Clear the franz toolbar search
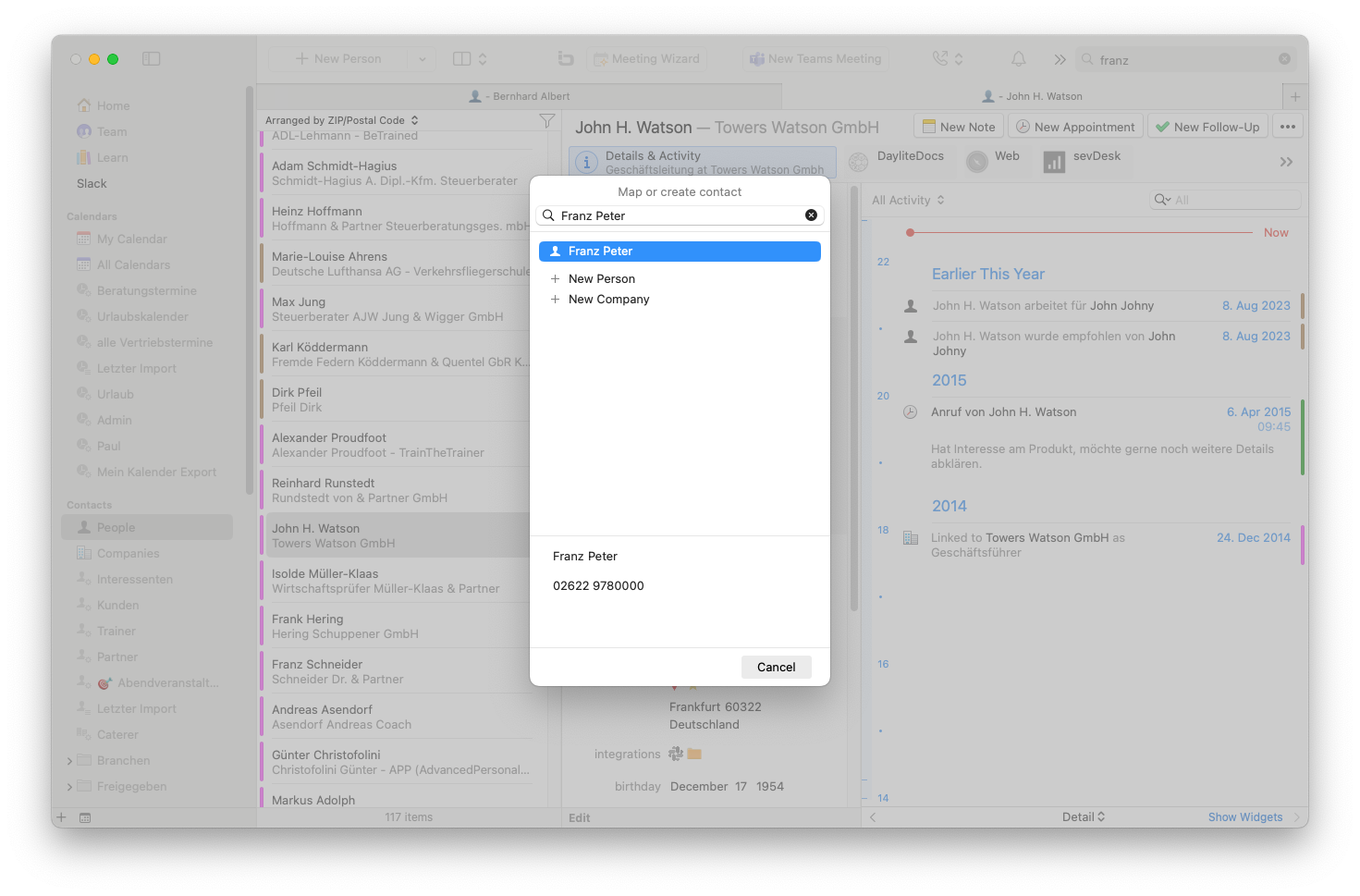1360x896 pixels. coord(1284,59)
